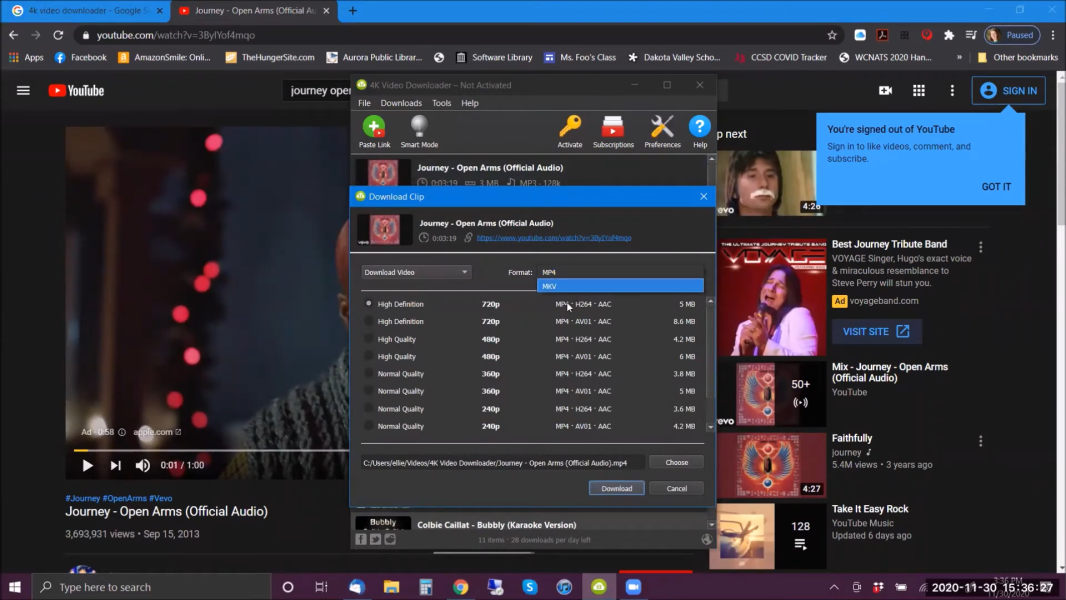Image resolution: width=1066 pixels, height=600 pixels.
Task: Choose MKV from the format list
Action: pyautogui.click(x=620, y=286)
